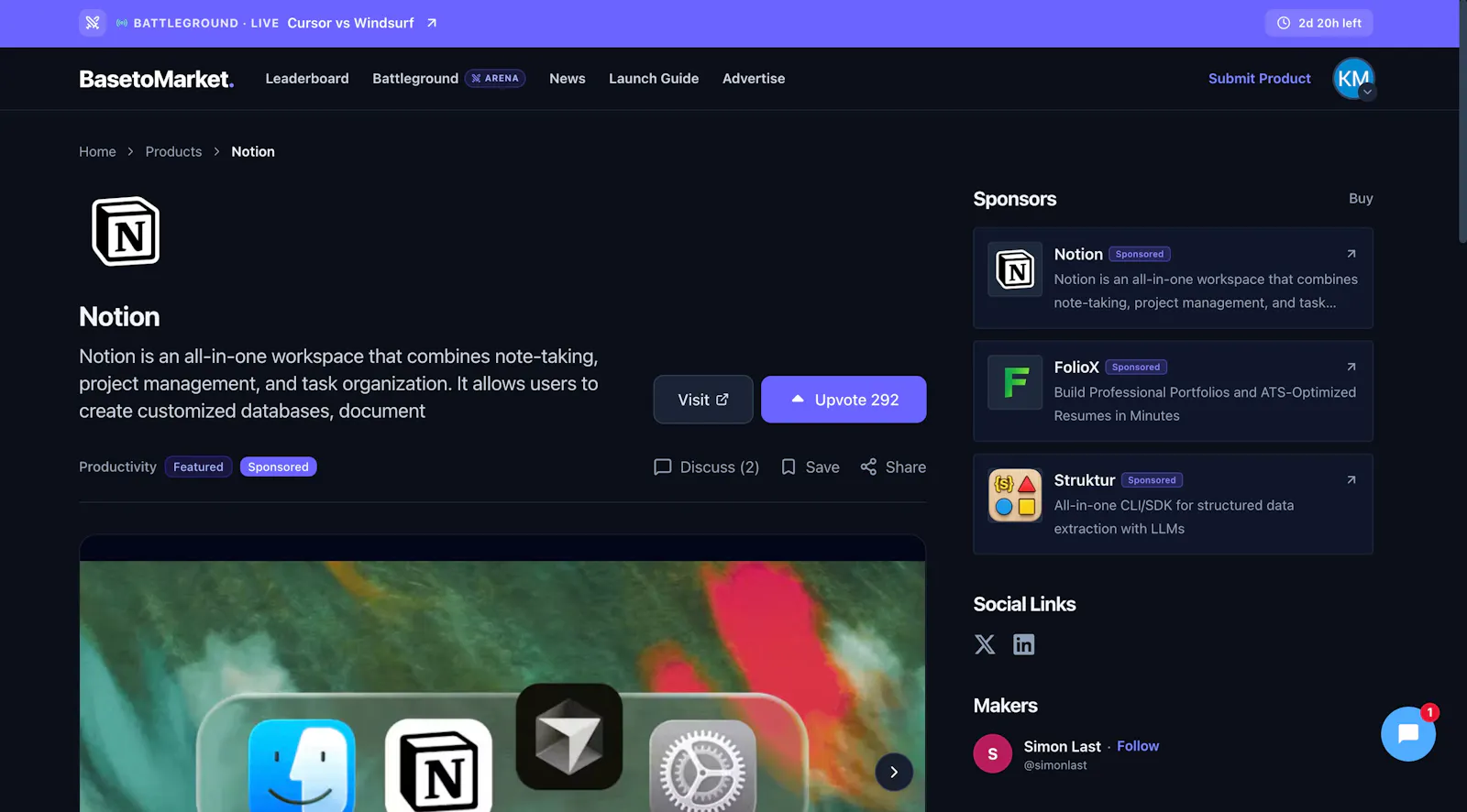
Task: Open the X social link icon
Action: [x=985, y=644]
